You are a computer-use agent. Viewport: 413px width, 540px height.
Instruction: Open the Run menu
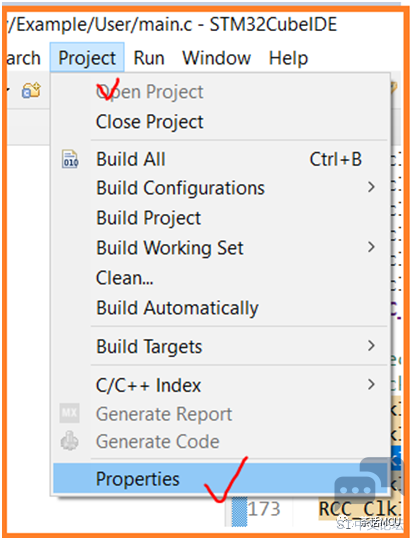(x=149, y=58)
